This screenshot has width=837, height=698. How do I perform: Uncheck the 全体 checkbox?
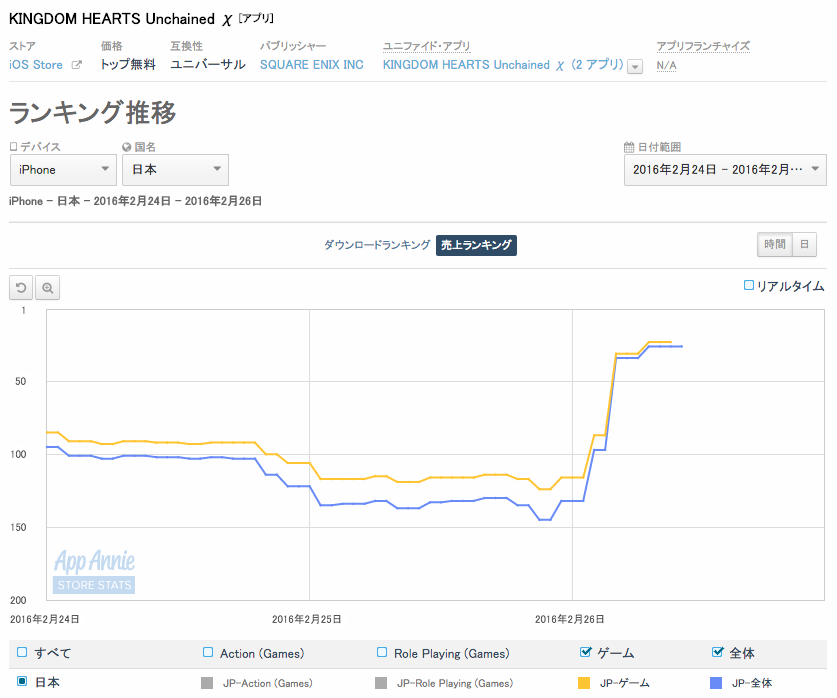click(x=717, y=652)
